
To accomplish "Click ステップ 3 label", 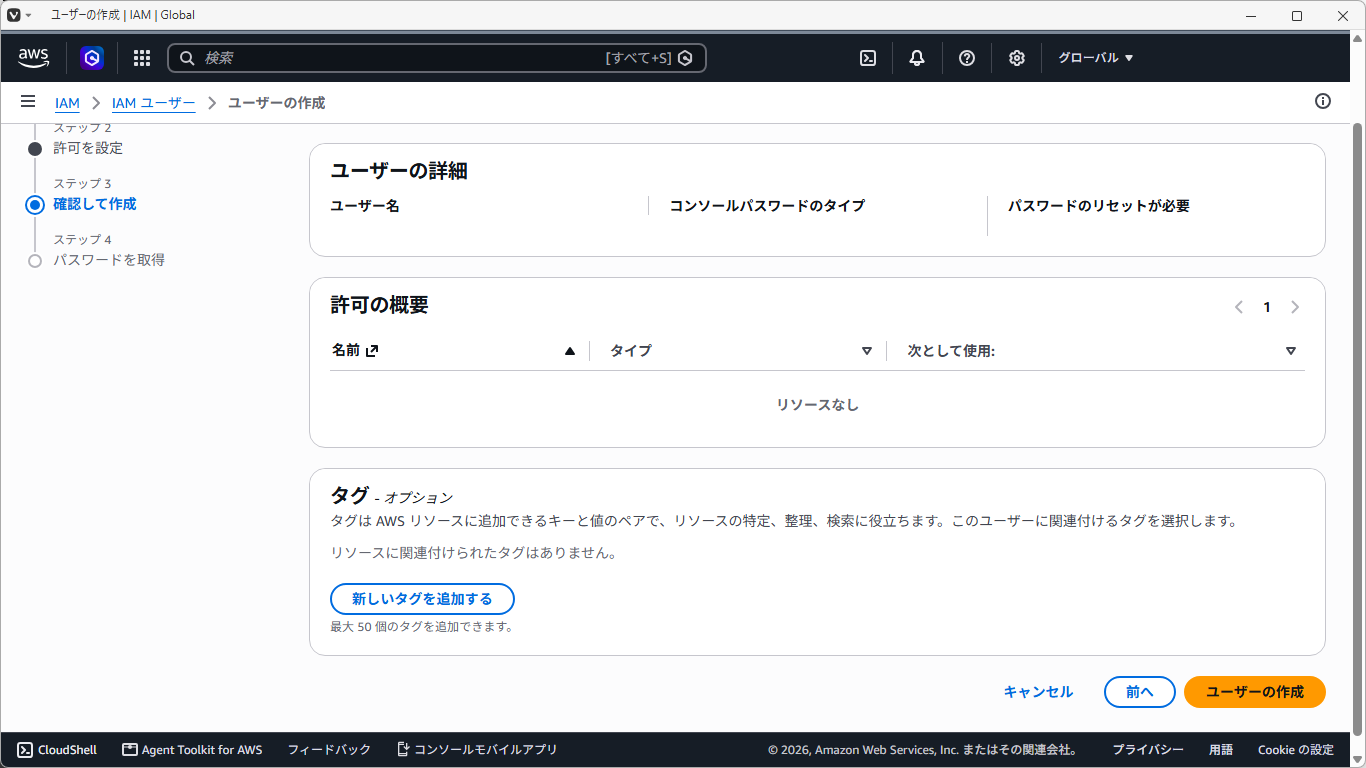I will click(82, 184).
